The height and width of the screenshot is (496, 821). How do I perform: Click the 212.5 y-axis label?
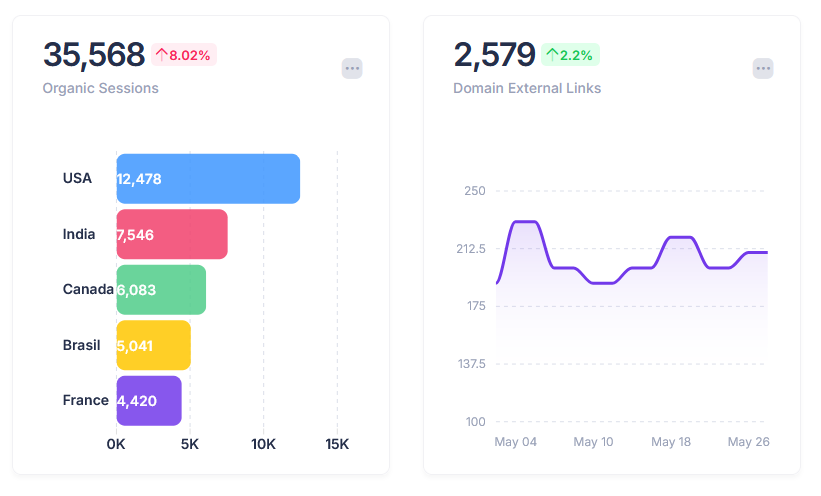(470, 249)
